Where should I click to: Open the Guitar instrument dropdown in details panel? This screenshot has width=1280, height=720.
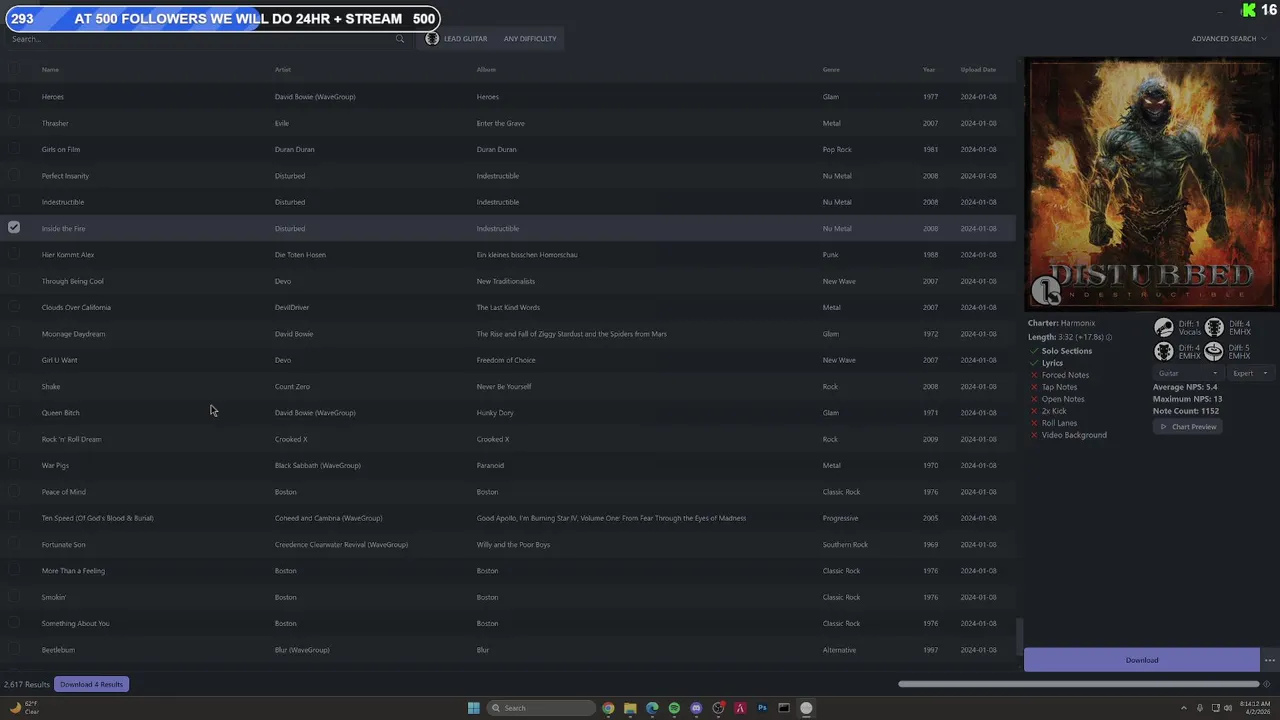1187,373
